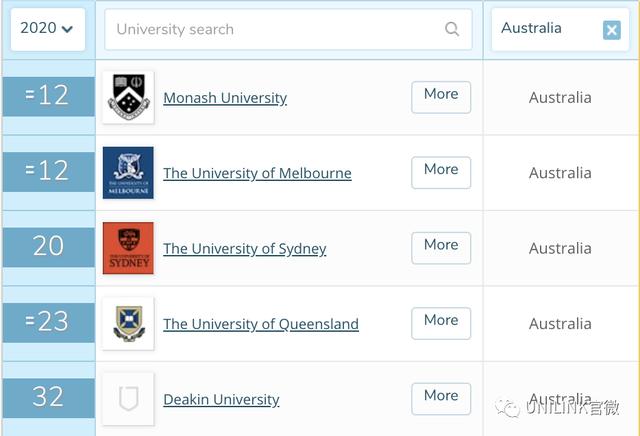Click the Australia country filter box
Screen dimensions: 640x436
(x=560, y=29)
